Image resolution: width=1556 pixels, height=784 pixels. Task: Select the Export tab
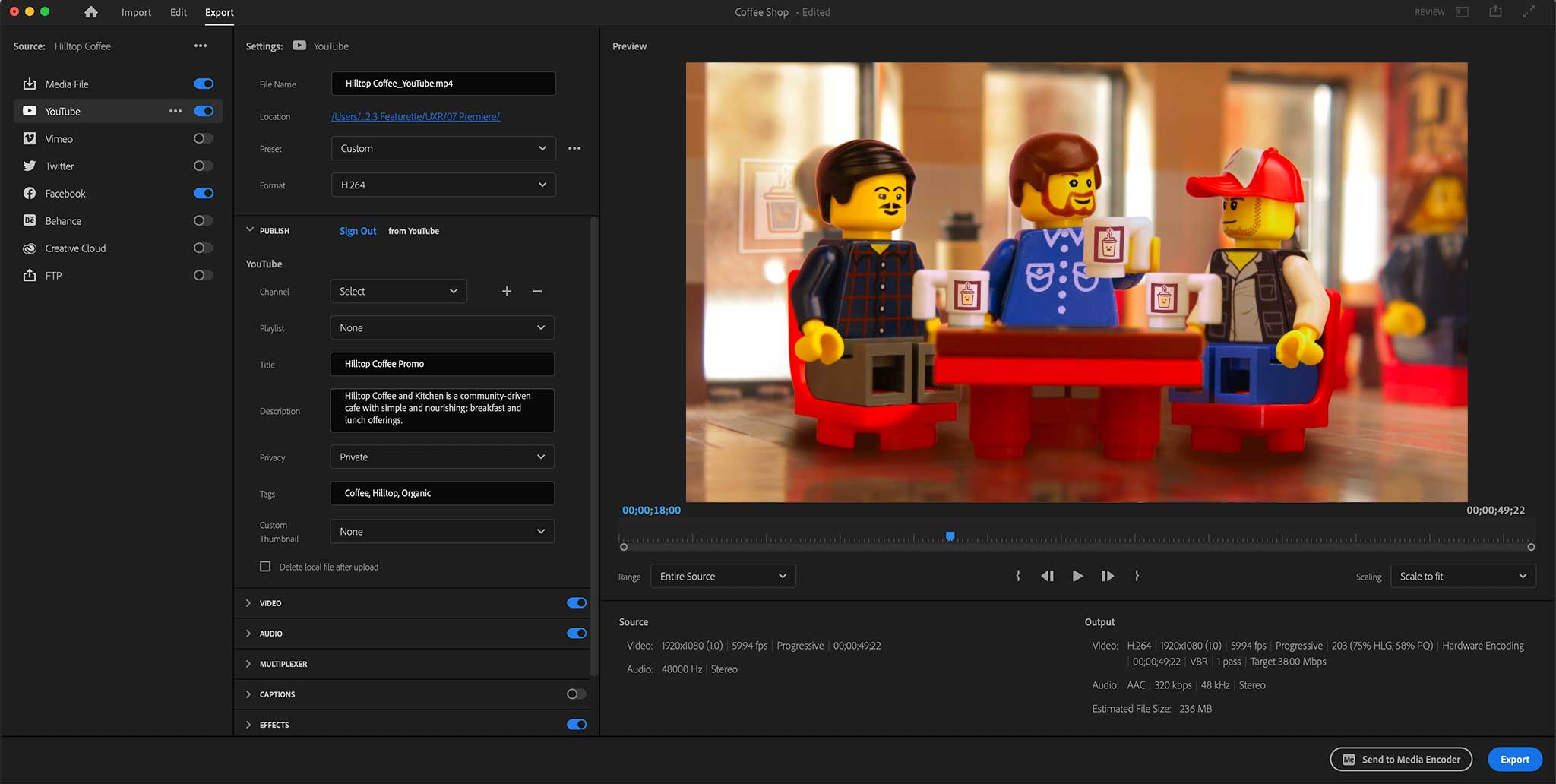coord(220,12)
